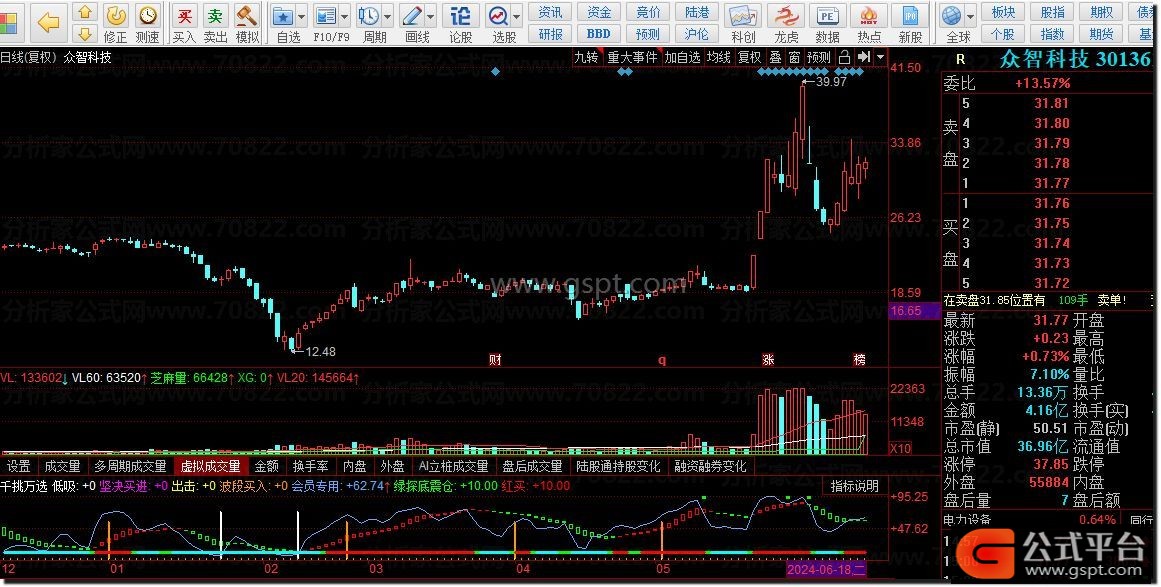Click the 竞价 auction button
The height and width of the screenshot is (587, 1161).
coord(647,12)
